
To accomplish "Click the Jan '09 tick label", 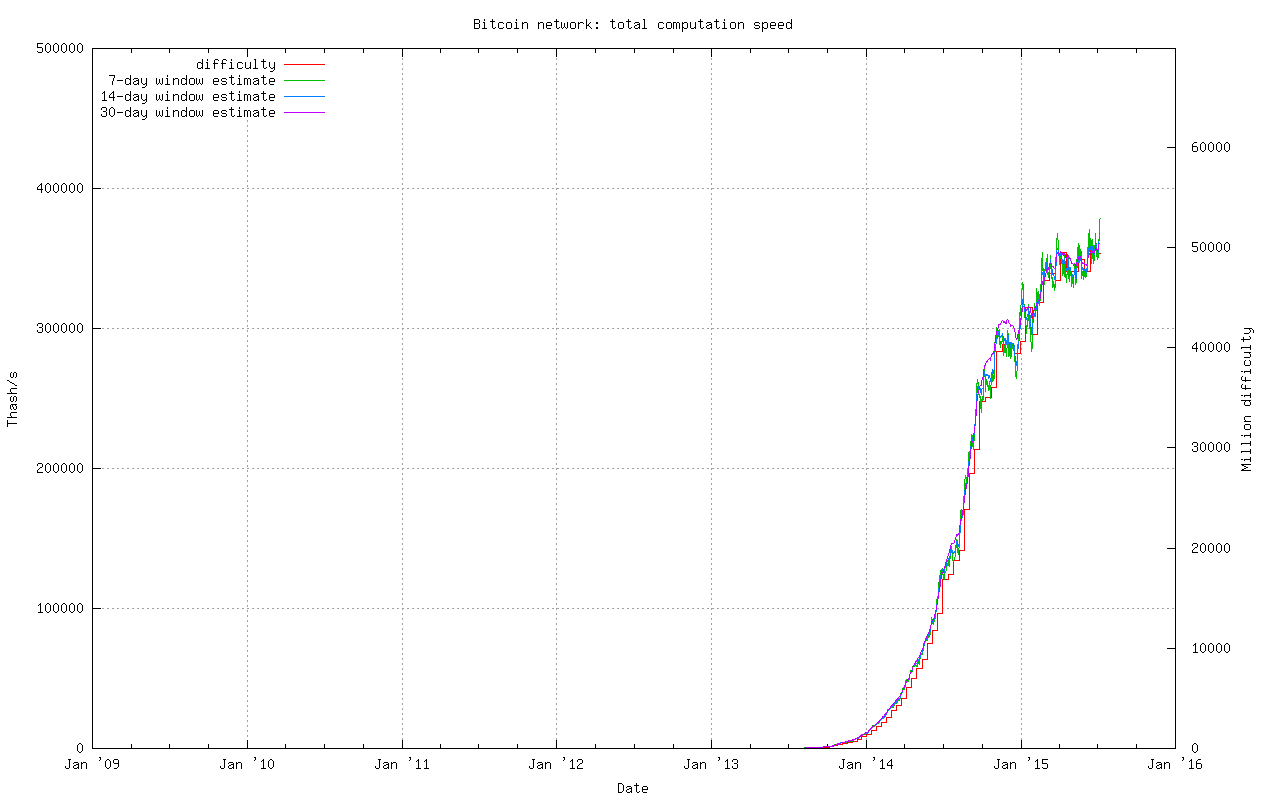I will 94,763.
